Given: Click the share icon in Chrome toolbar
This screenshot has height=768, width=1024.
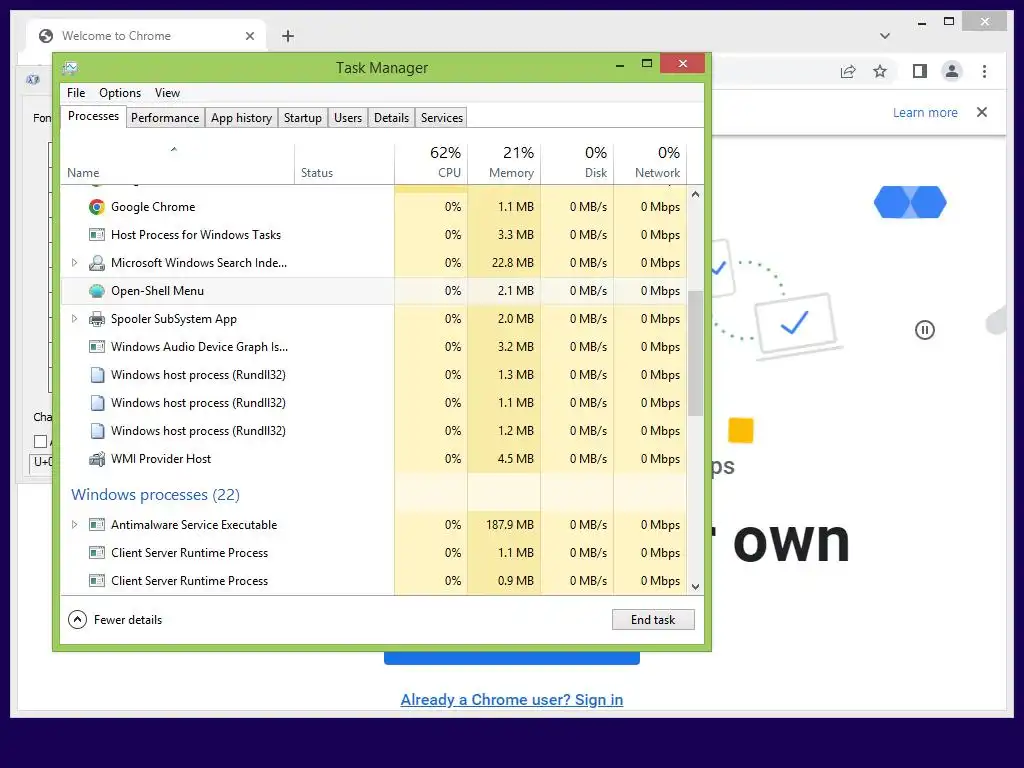Looking at the screenshot, I should (x=848, y=71).
